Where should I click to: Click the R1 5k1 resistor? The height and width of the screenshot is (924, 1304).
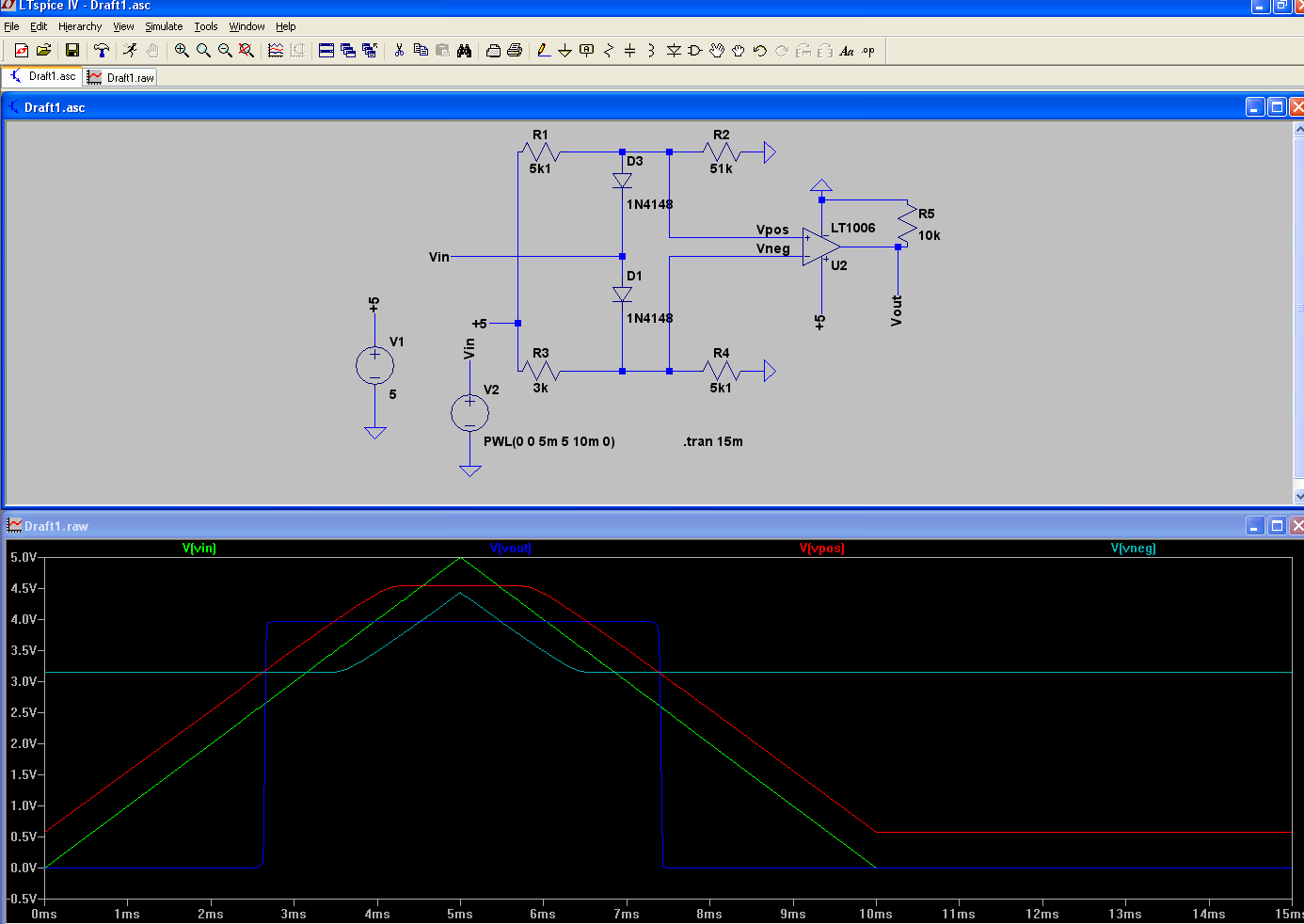[540, 151]
